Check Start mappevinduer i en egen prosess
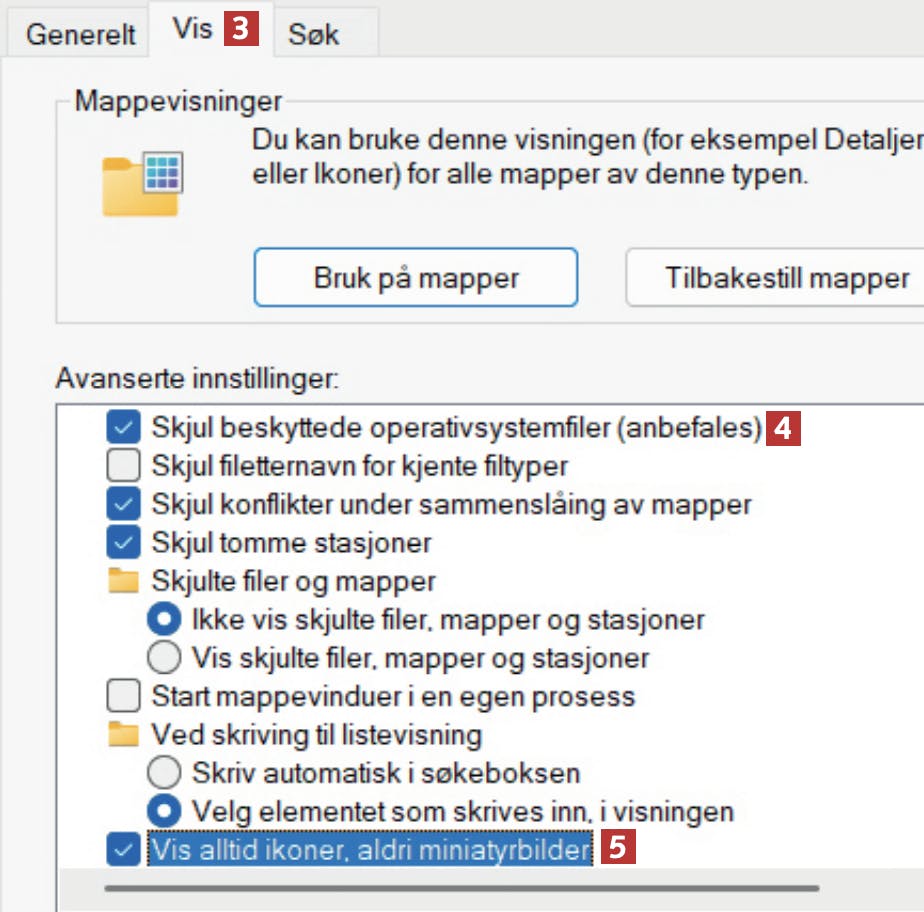The image size is (924, 912). (123, 696)
